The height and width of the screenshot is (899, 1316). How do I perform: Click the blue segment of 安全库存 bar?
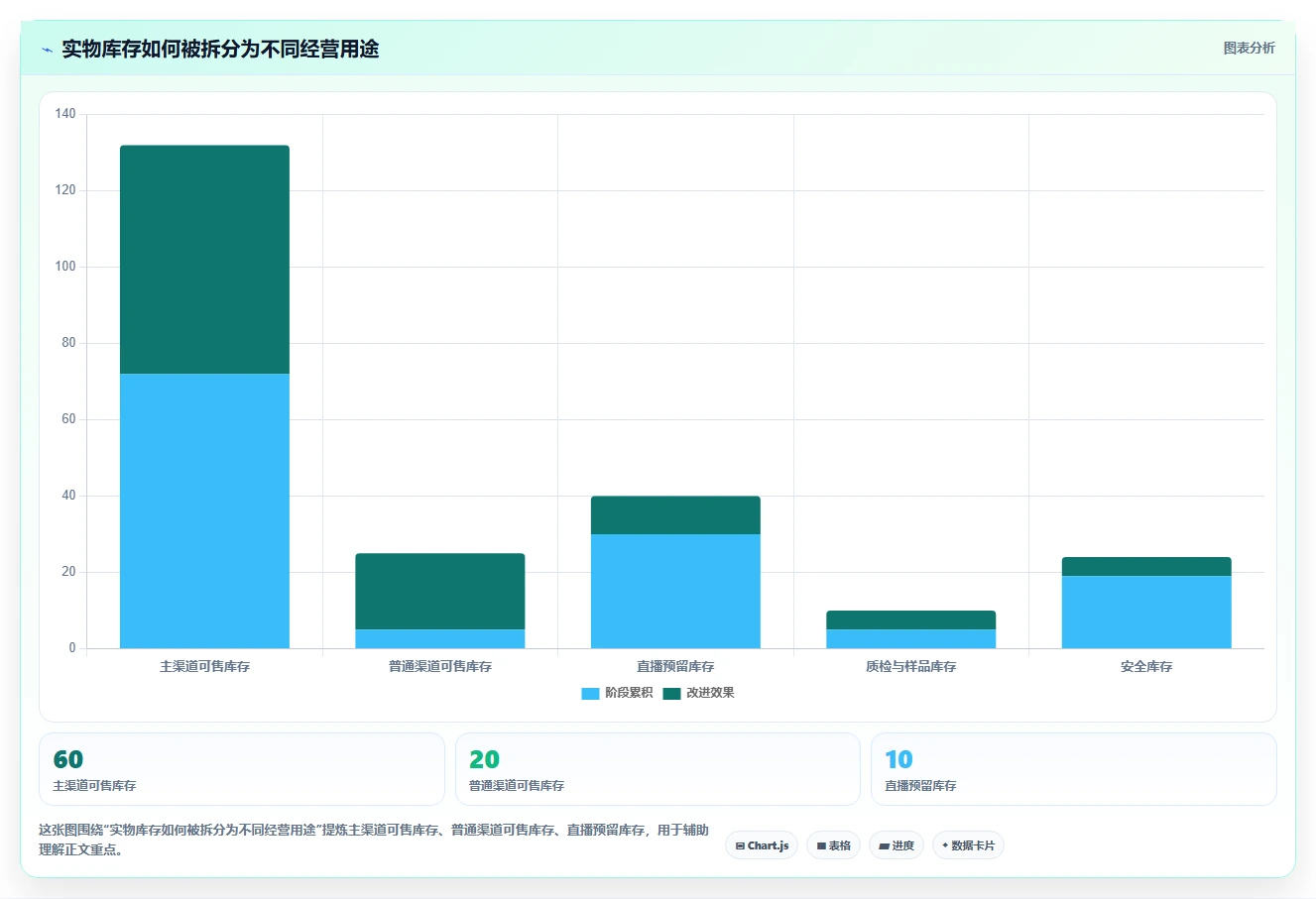point(1146,612)
